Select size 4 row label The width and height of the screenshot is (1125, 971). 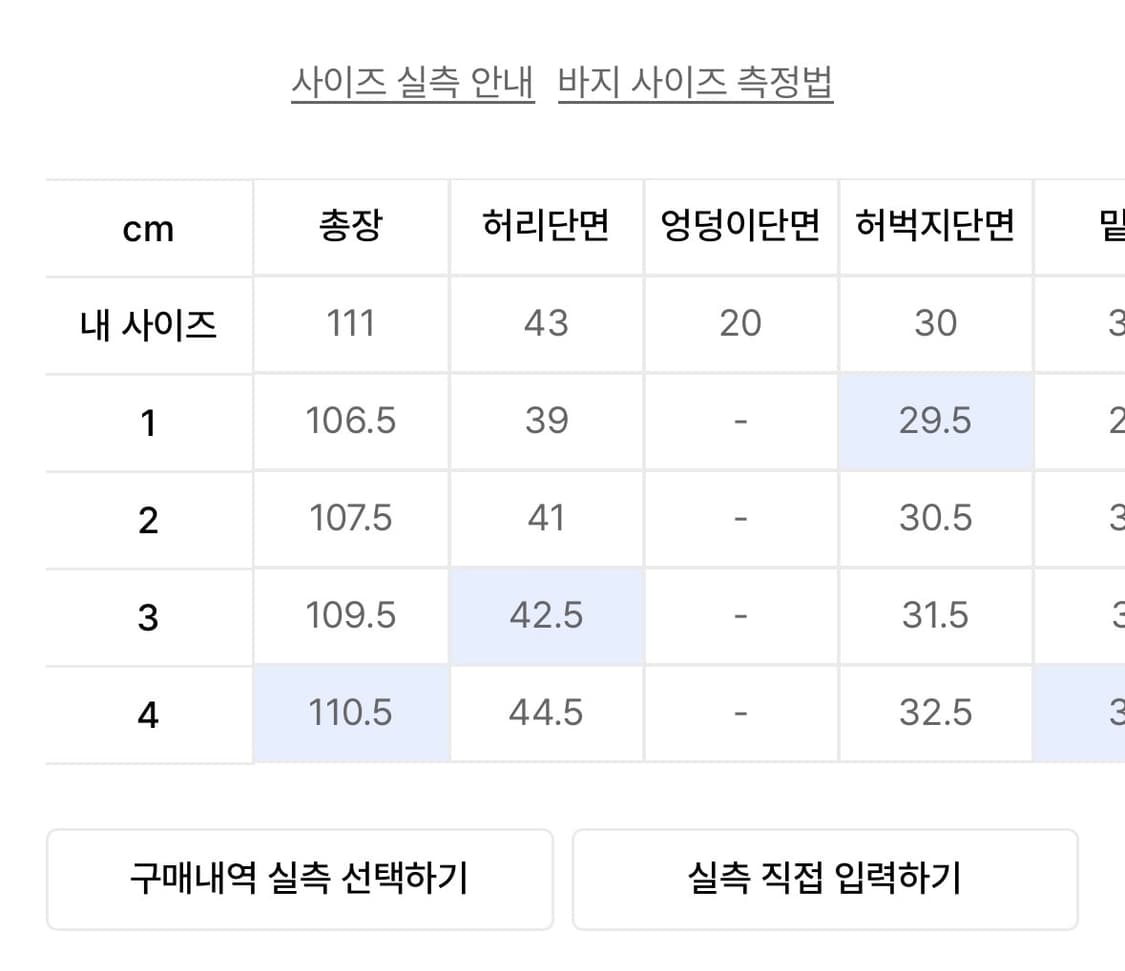tap(148, 715)
